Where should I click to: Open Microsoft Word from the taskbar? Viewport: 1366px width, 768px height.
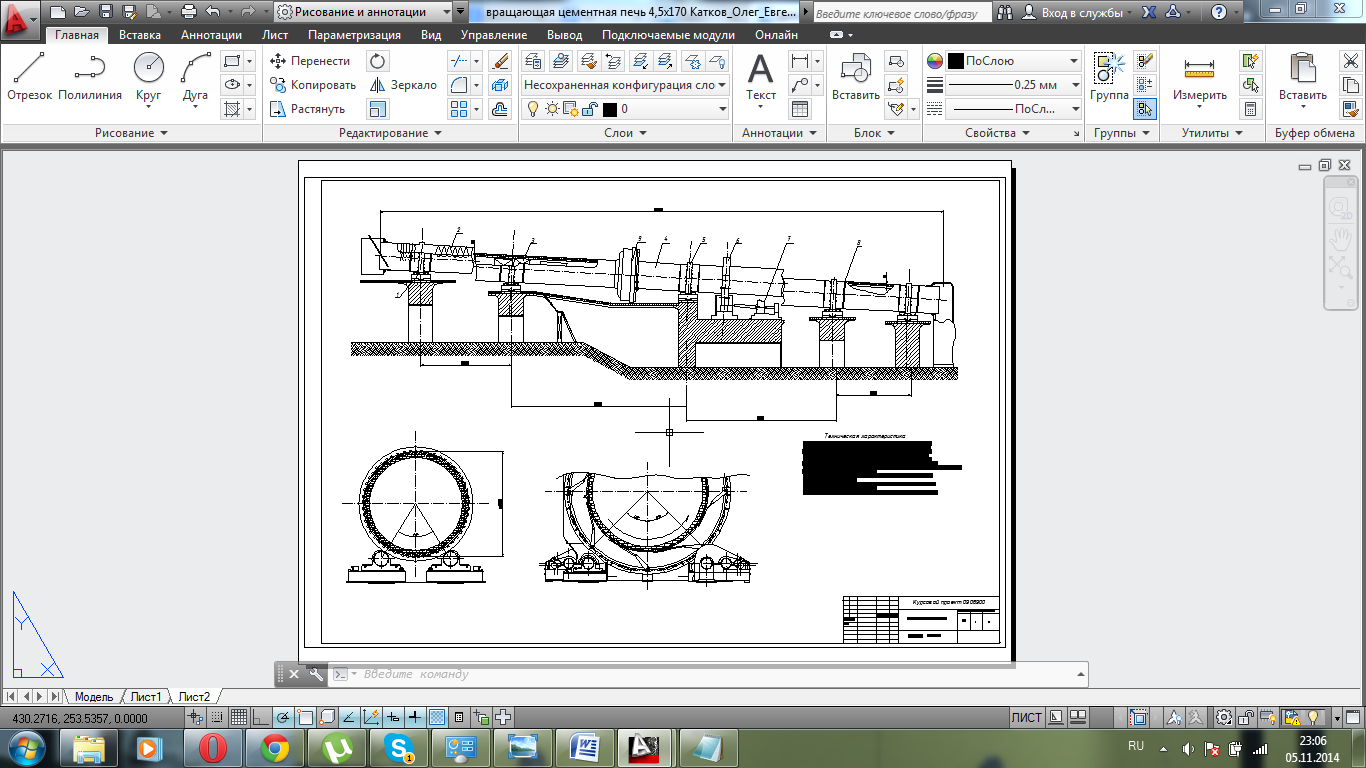tap(584, 747)
